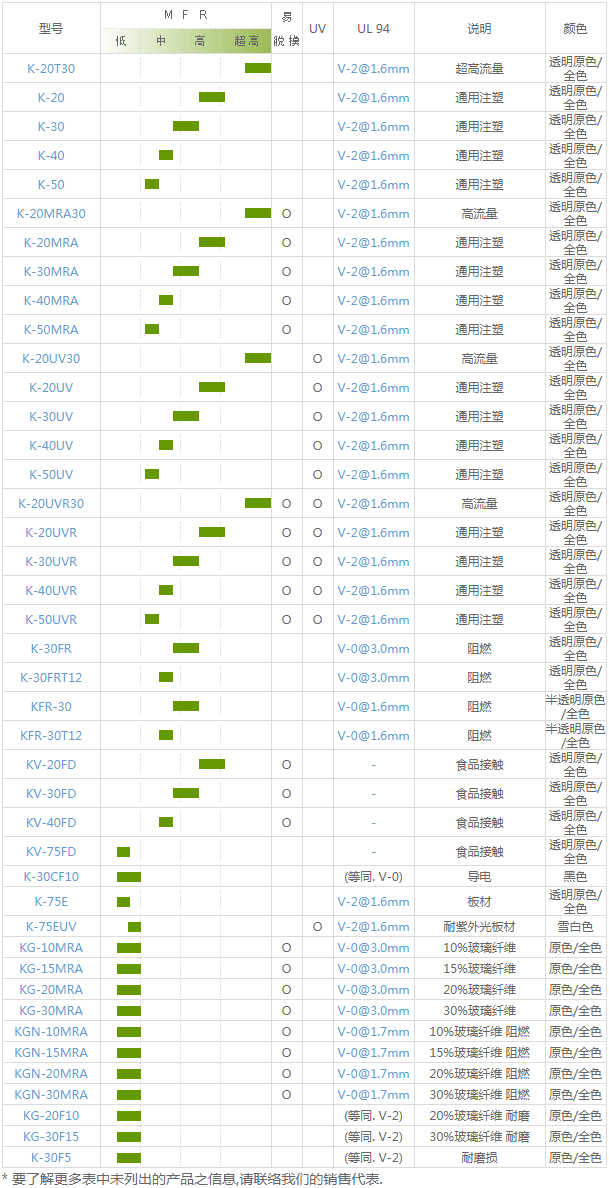Click V-0@3.0mm rating in K-30FR row
Viewport: 609px width, 1188px height.
point(373,649)
